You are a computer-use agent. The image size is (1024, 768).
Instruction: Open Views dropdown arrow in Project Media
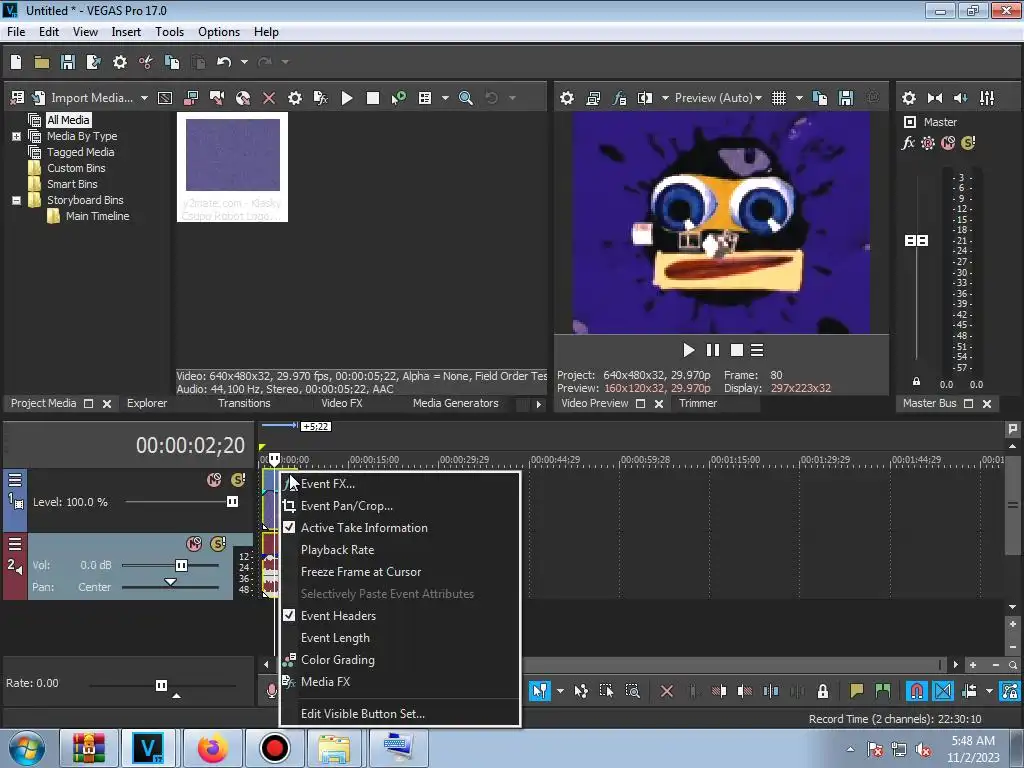(445, 98)
